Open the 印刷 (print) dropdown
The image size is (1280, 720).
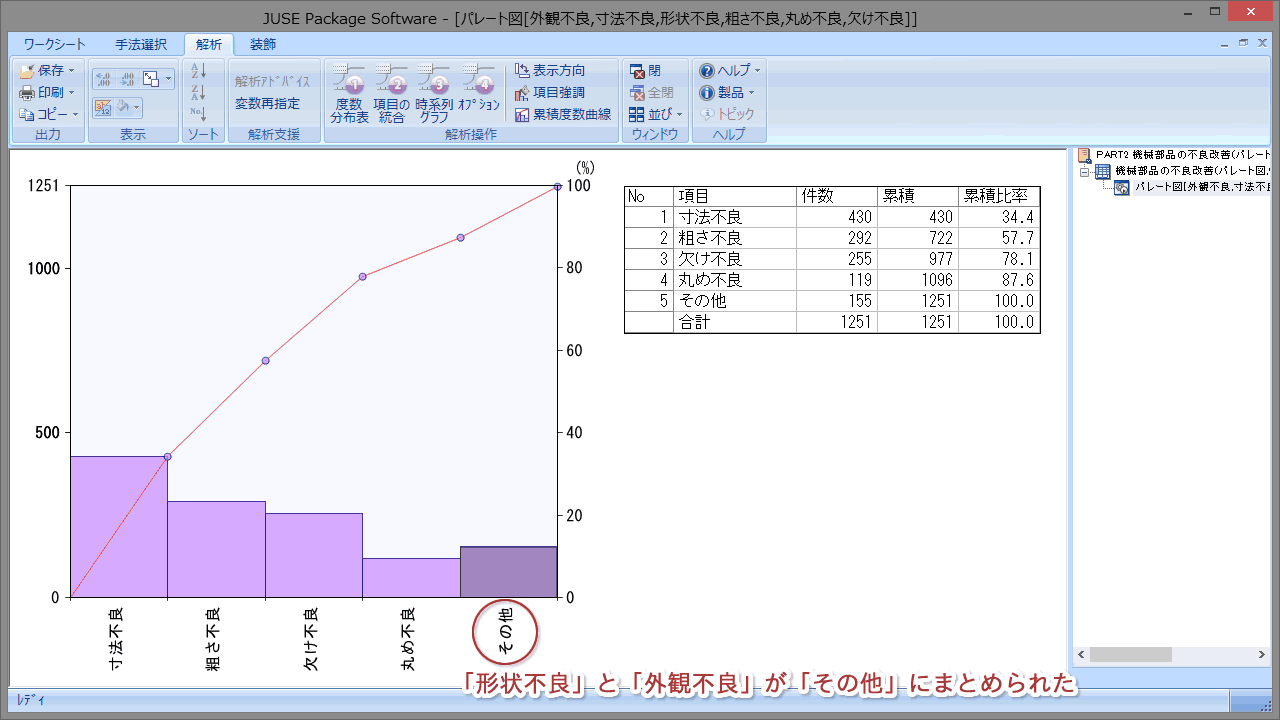[47, 92]
